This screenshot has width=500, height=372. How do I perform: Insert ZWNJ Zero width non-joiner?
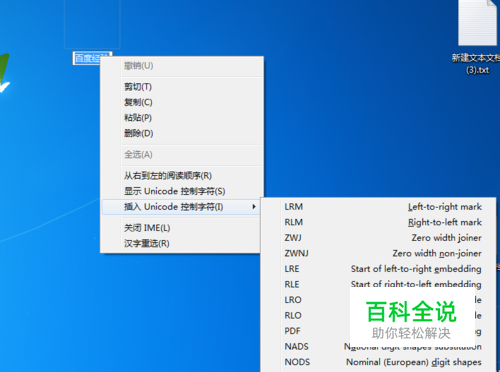(378, 253)
